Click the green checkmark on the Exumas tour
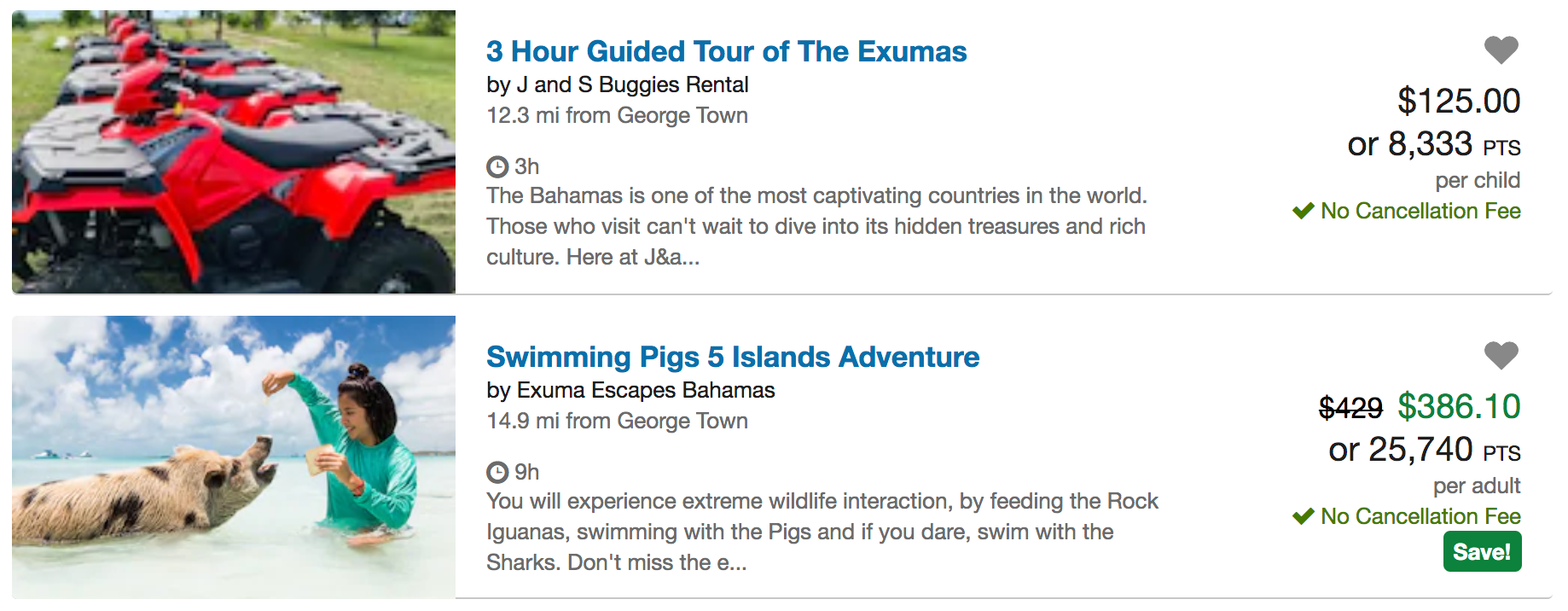This screenshot has width=1568, height=611. pyautogui.click(x=1303, y=211)
